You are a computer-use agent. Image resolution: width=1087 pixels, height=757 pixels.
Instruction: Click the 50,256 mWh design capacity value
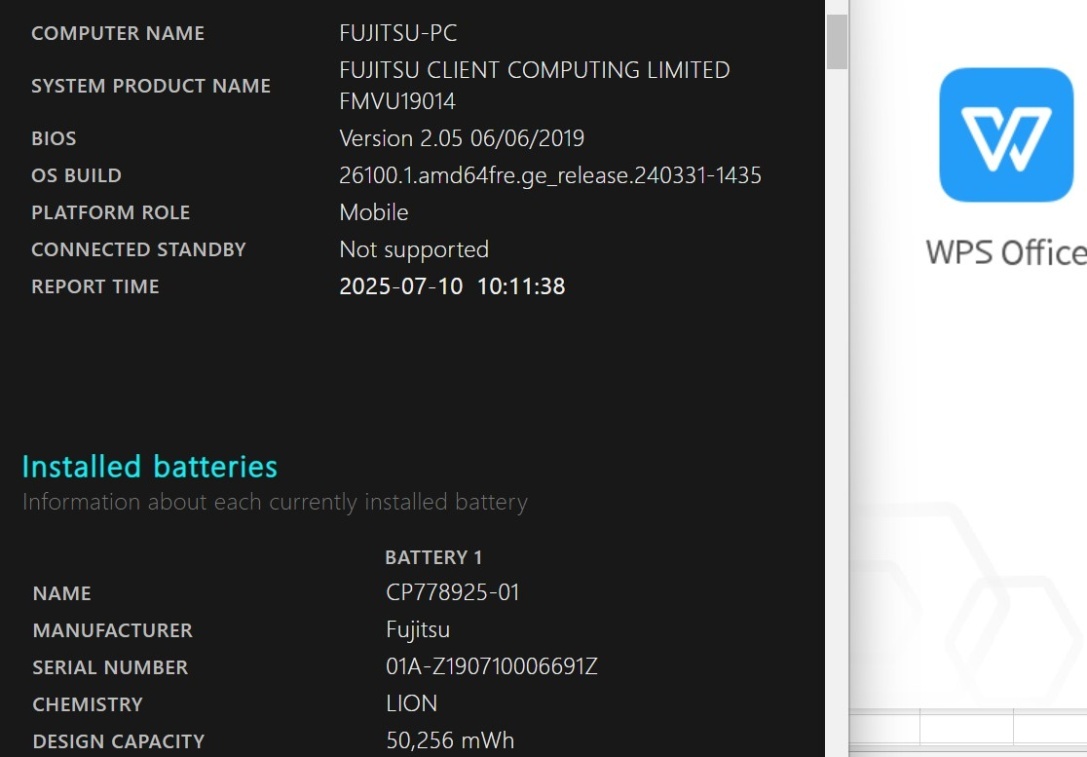tap(450, 741)
